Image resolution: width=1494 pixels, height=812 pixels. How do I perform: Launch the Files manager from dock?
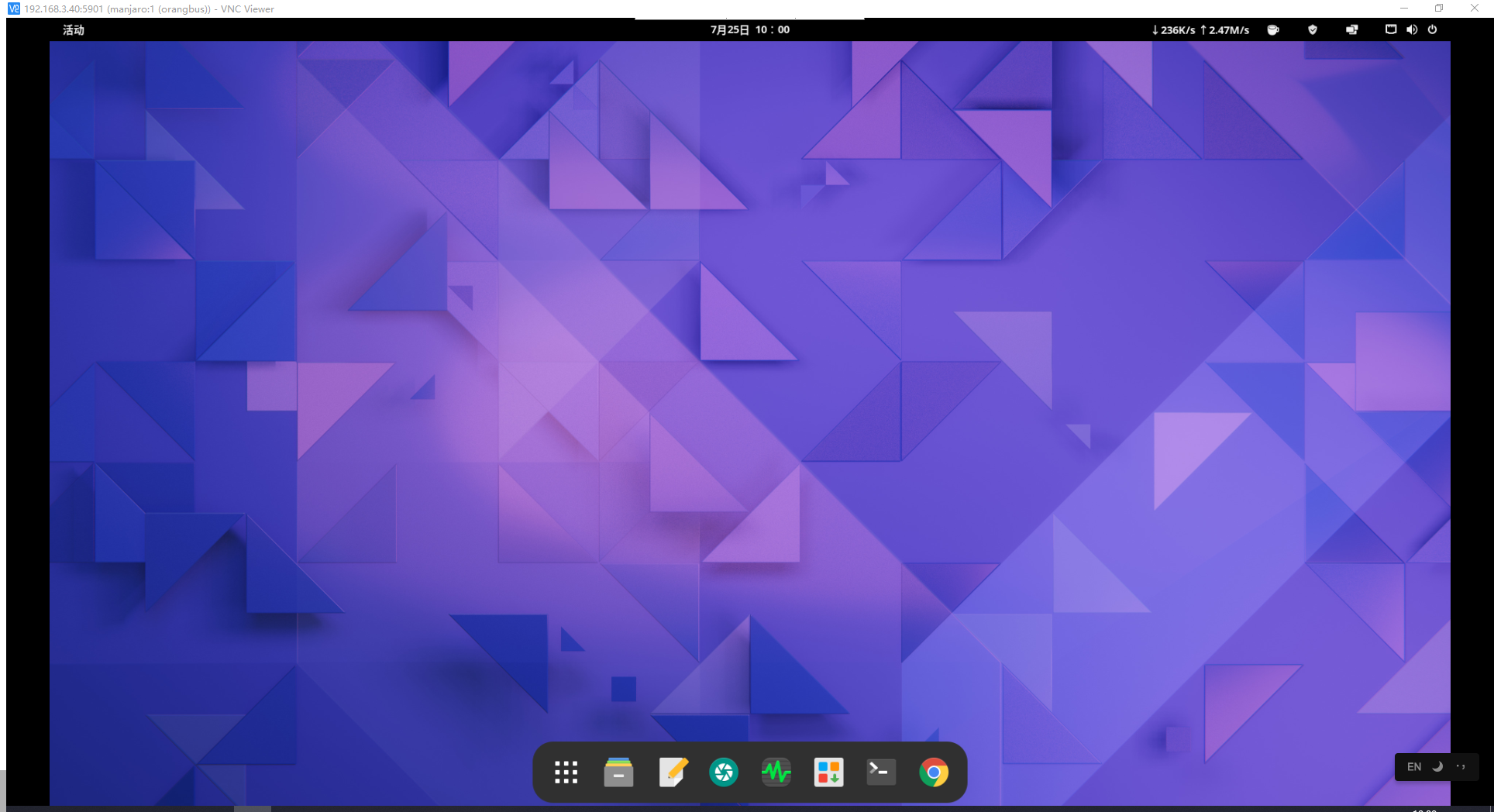pyautogui.click(x=618, y=772)
